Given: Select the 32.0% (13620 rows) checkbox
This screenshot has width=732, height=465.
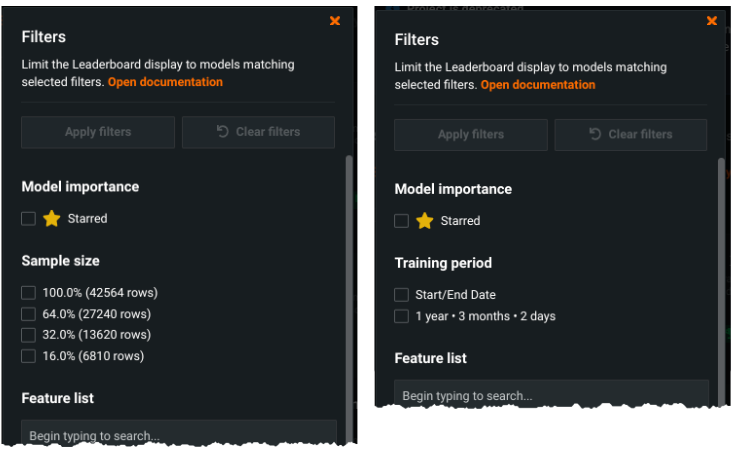Looking at the screenshot, I should pos(29,335).
